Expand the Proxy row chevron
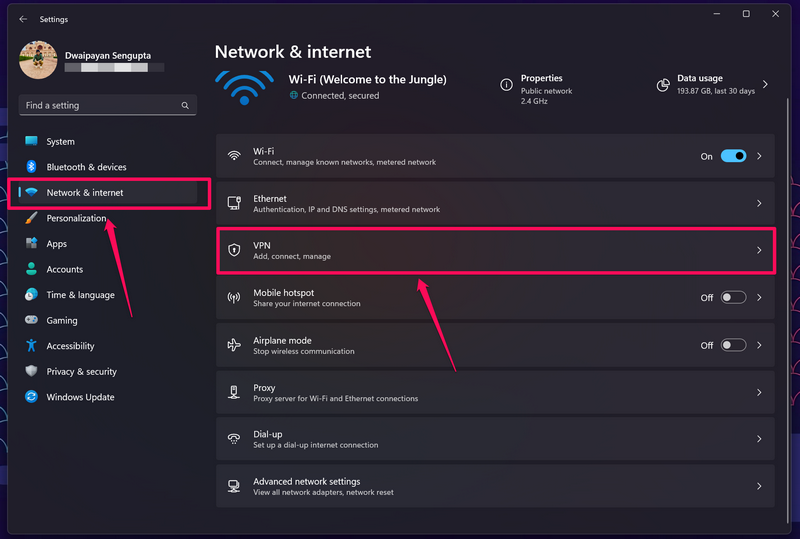The width and height of the screenshot is (800, 539). (759, 393)
